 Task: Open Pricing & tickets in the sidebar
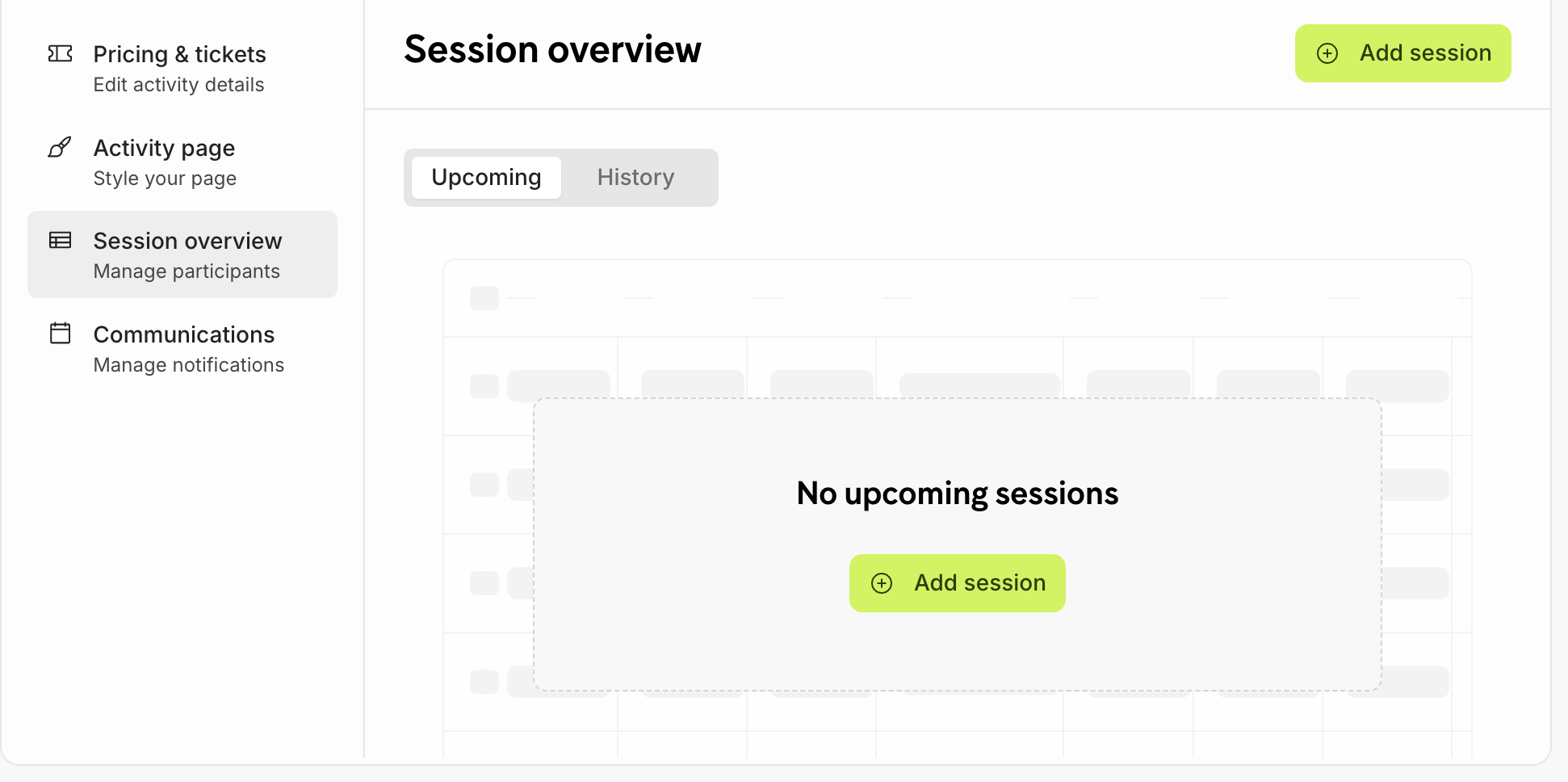click(179, 55)
